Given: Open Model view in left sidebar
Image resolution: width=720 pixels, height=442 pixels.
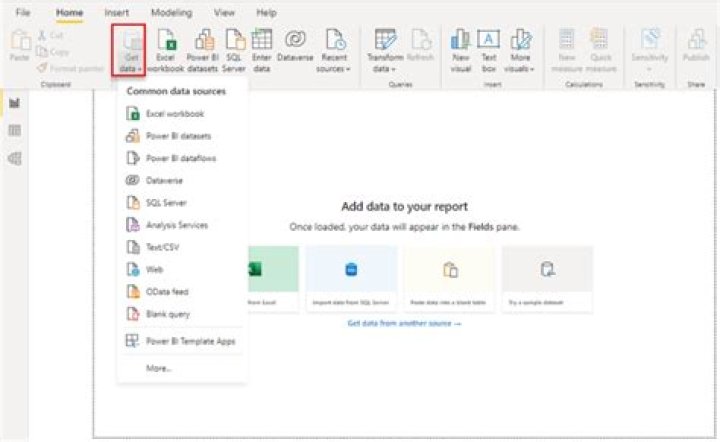Looking at the screenshot, I should click(15, 158).
